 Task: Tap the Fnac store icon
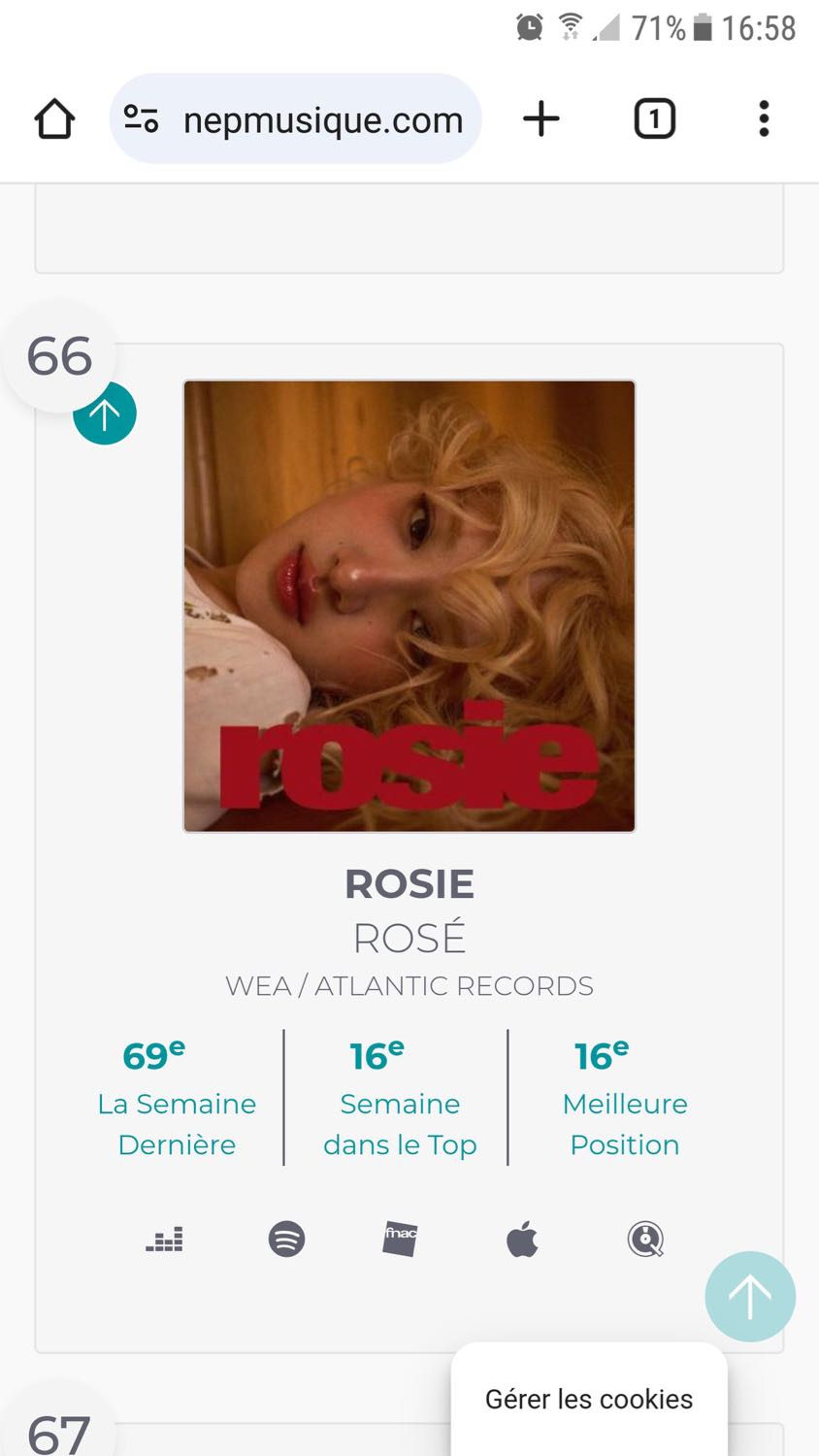coord(400,1239)
